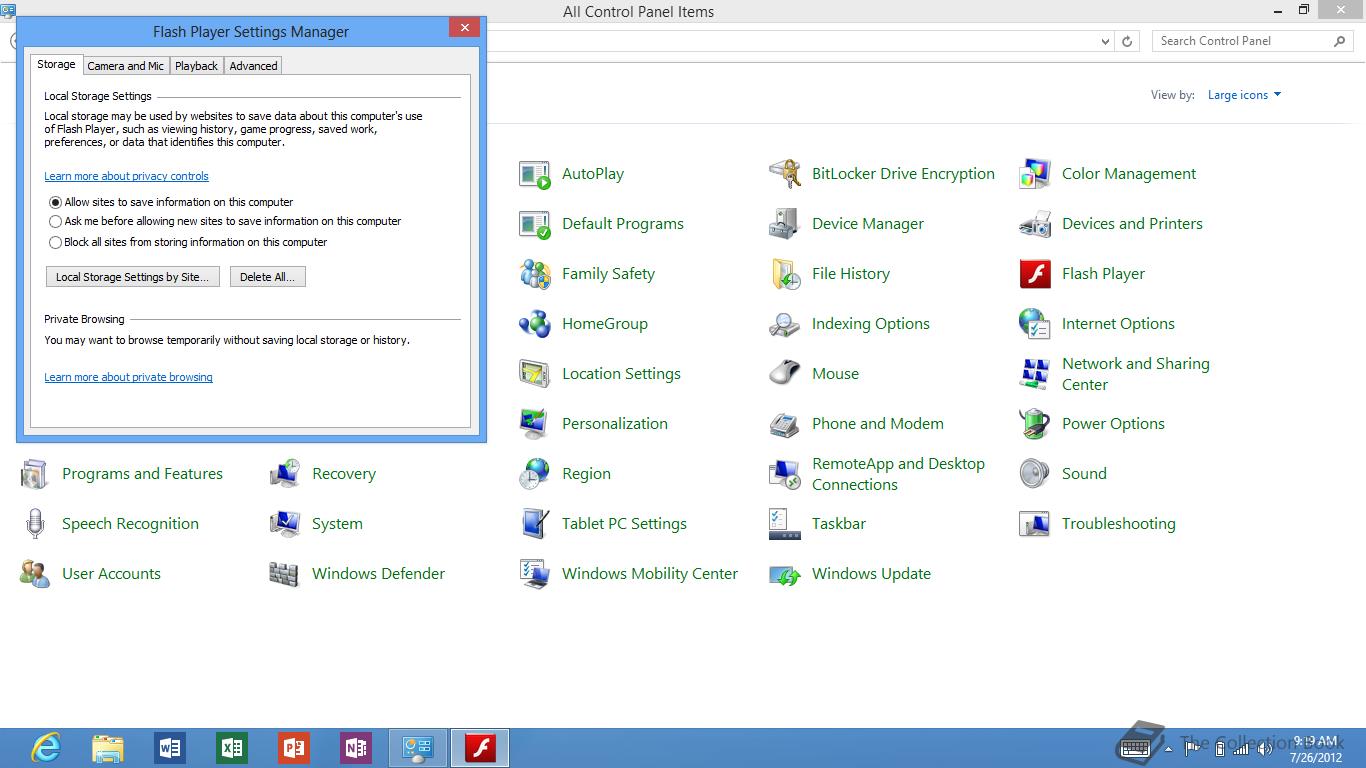This screenshot has height=768, width=1366.
Task: Switch to the Camera and Mic tab
Action: 125,66
